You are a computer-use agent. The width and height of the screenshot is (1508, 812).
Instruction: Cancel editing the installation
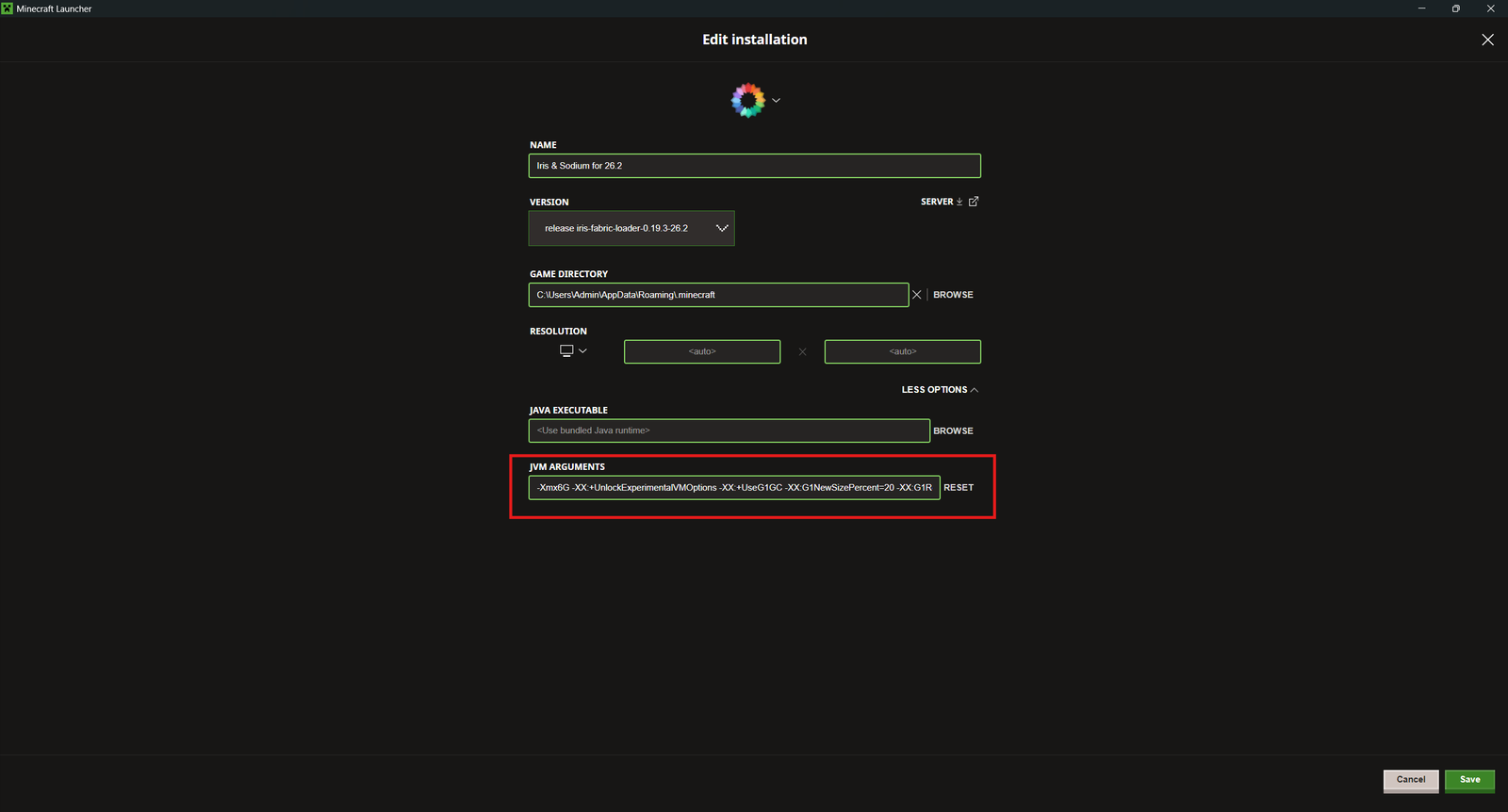[1411, 780]
